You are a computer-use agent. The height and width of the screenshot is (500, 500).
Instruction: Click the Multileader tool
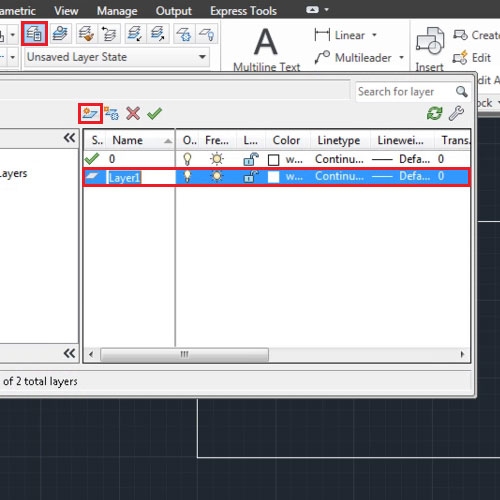pos(353,58)
